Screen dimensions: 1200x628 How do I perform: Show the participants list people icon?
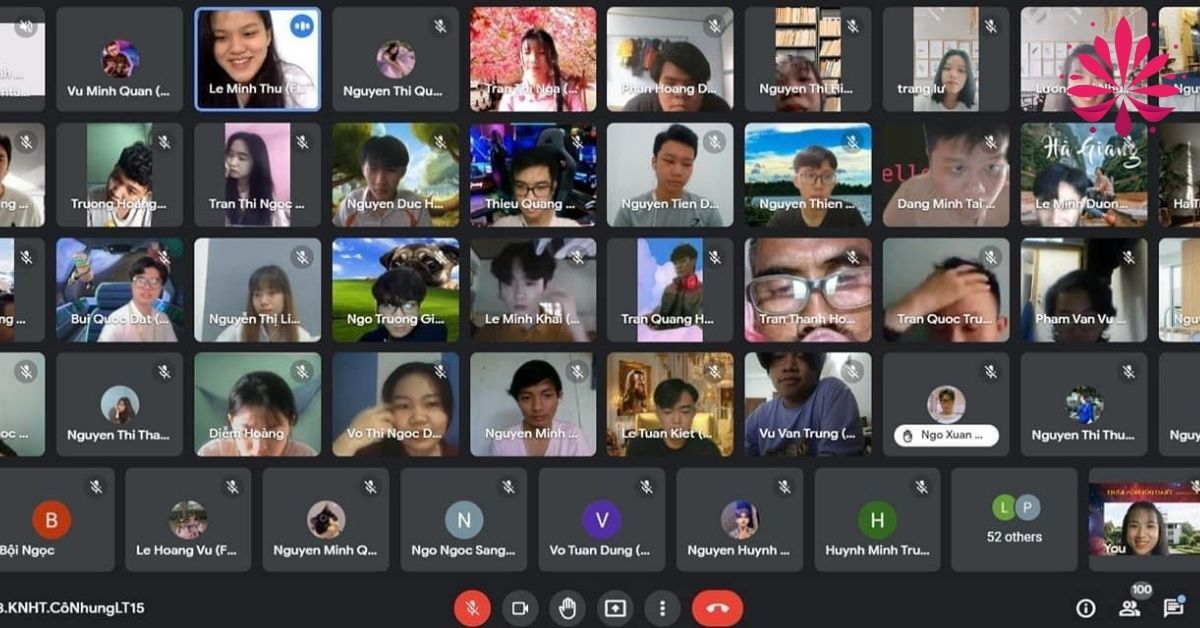(x=1130, y=608)
